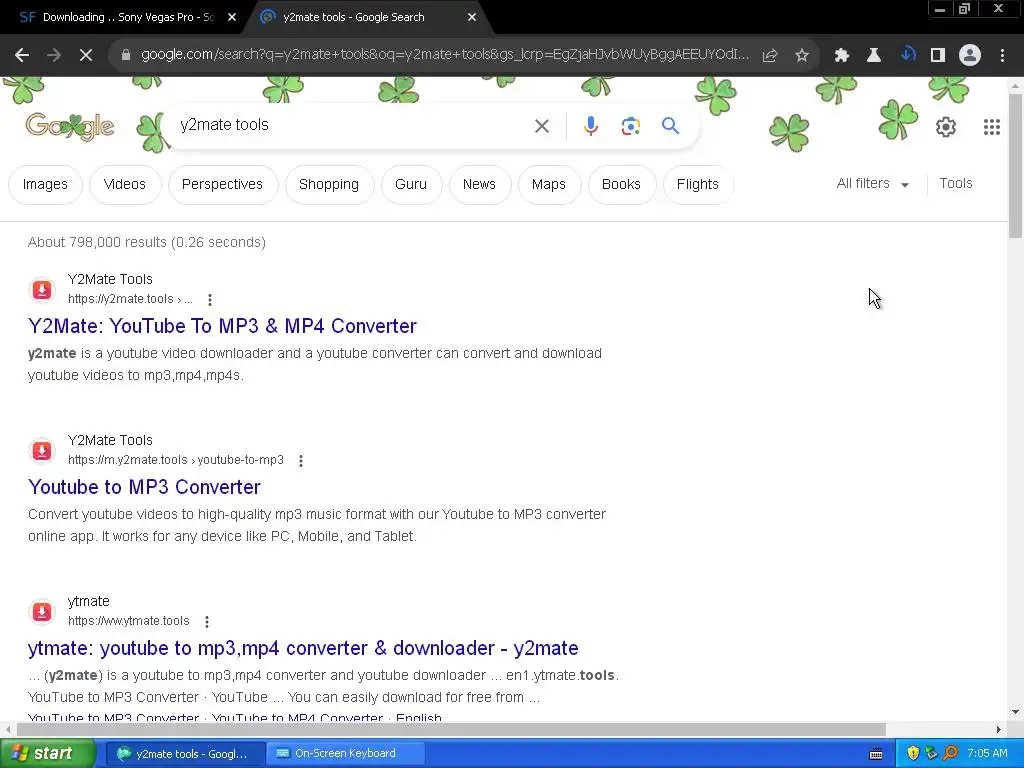The height and width of the screenshot is (768, 1024).
Task: Click the https://y2mate.tools URL text
Action: (130, 299)
